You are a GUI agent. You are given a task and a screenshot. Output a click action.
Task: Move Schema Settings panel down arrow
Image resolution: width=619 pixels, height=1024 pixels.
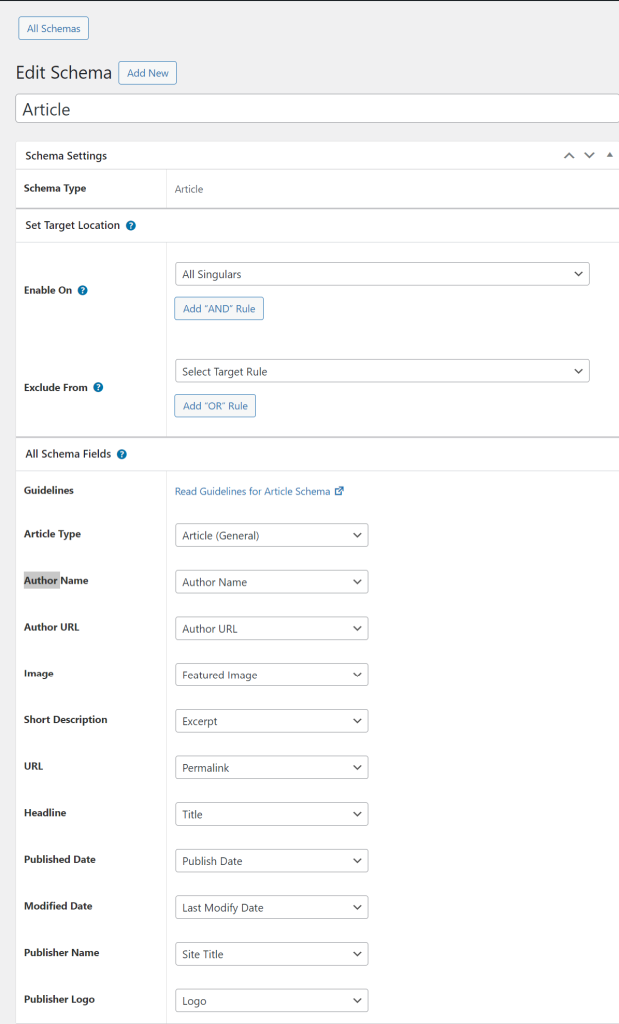pyautogui.click(x=589, y=156)
